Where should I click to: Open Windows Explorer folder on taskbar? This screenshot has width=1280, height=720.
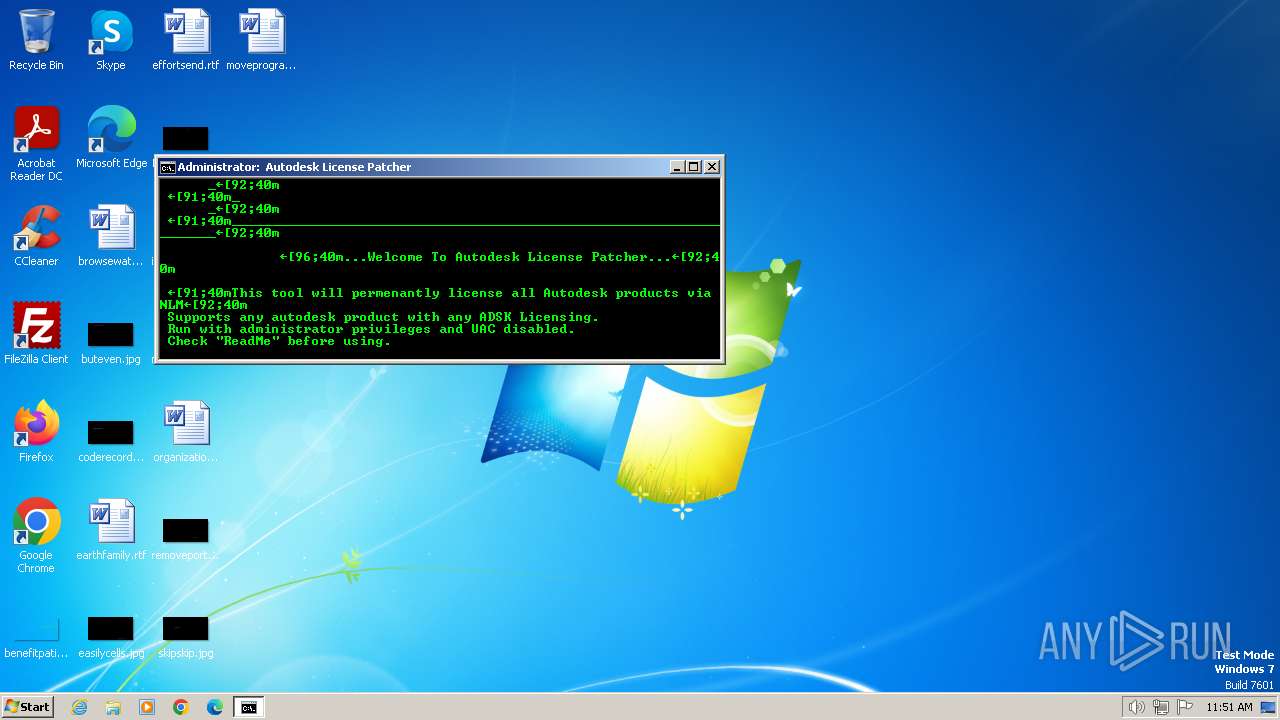pyautogui.click(x=113, y=707)
